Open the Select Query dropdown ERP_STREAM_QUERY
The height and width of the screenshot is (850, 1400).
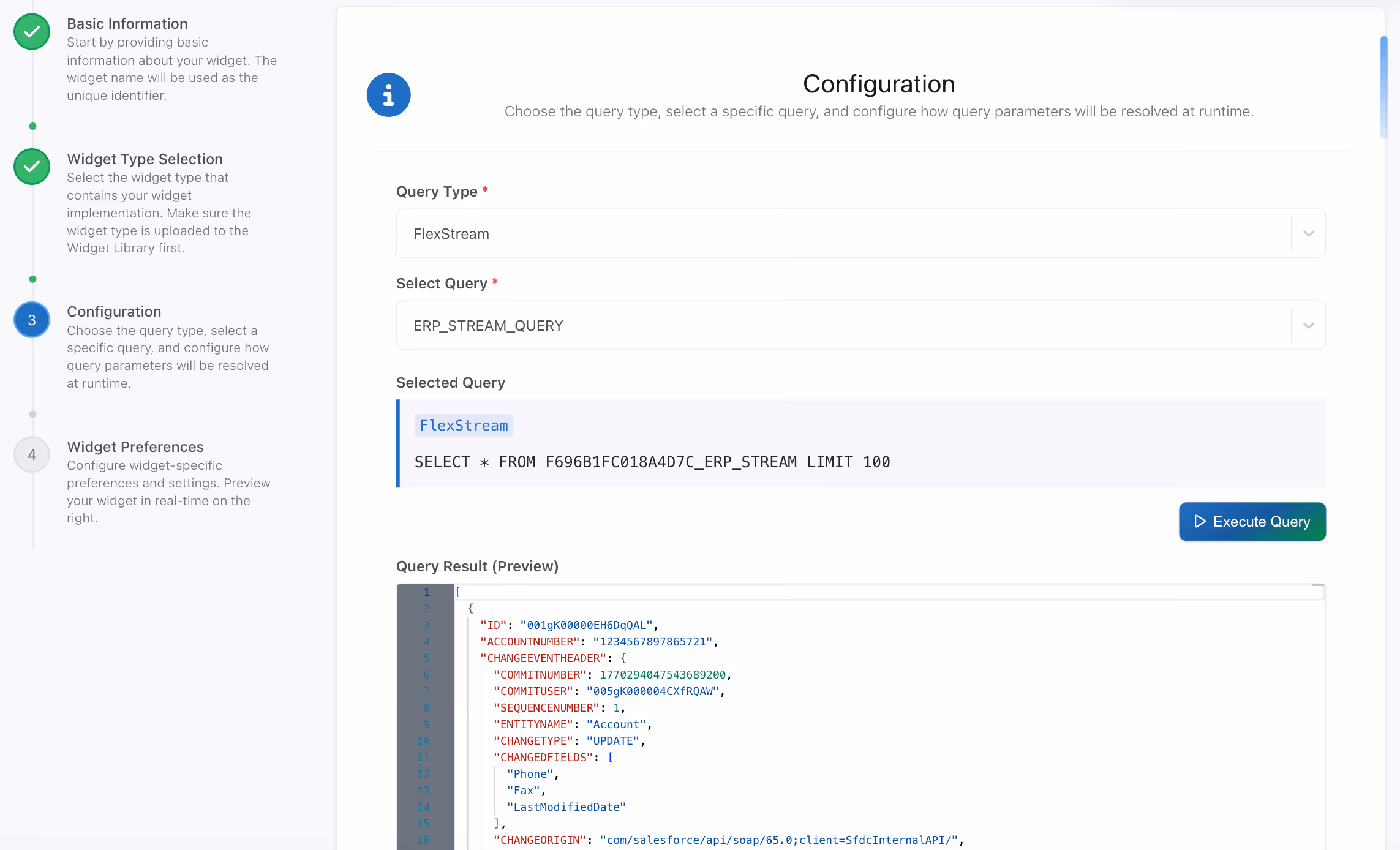point(860,325)
